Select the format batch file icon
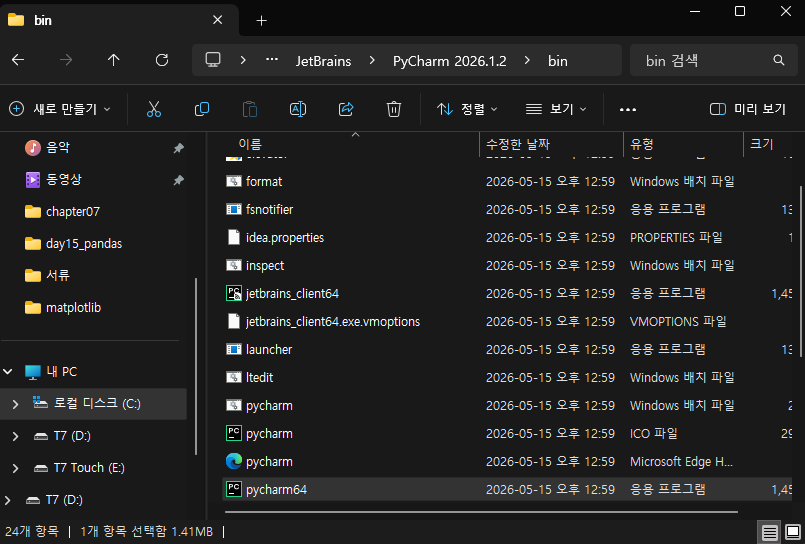 pos(234,181)
